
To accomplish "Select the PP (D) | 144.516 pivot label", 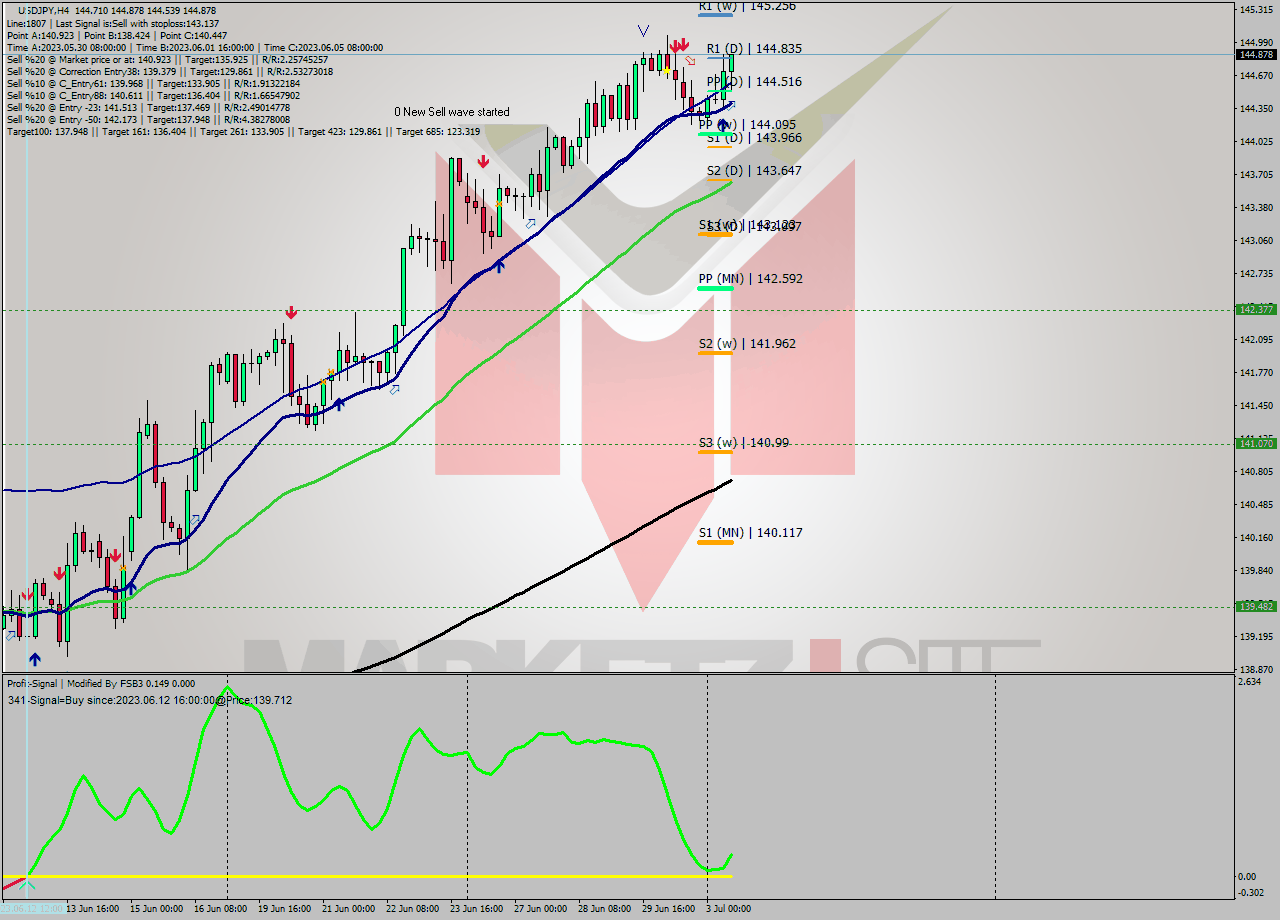I will pyautogui.click(x=754, y=82).
